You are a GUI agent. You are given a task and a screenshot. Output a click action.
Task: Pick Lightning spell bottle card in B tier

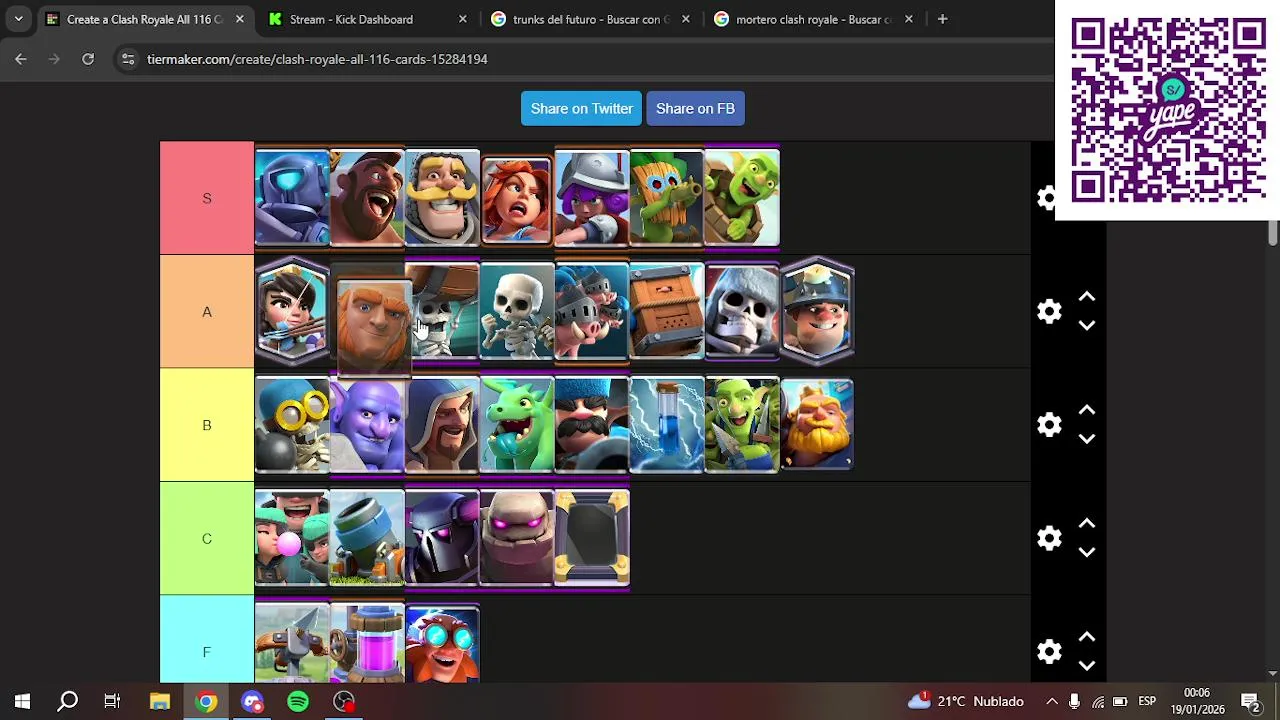(667, 425)
